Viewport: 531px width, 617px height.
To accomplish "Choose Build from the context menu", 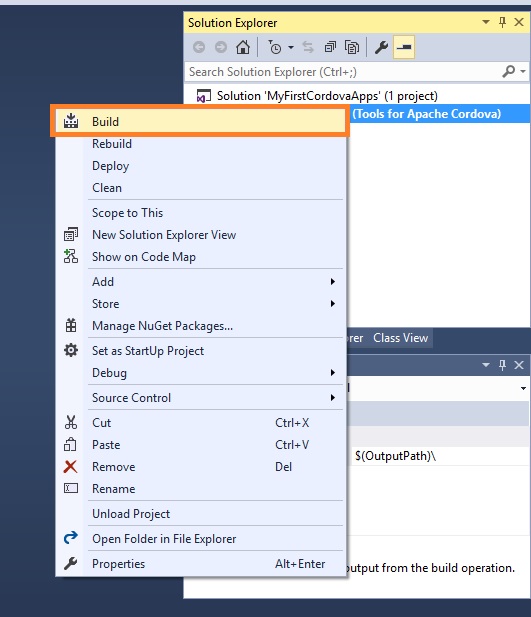I will pyautogui.click(x=200, y=122).
